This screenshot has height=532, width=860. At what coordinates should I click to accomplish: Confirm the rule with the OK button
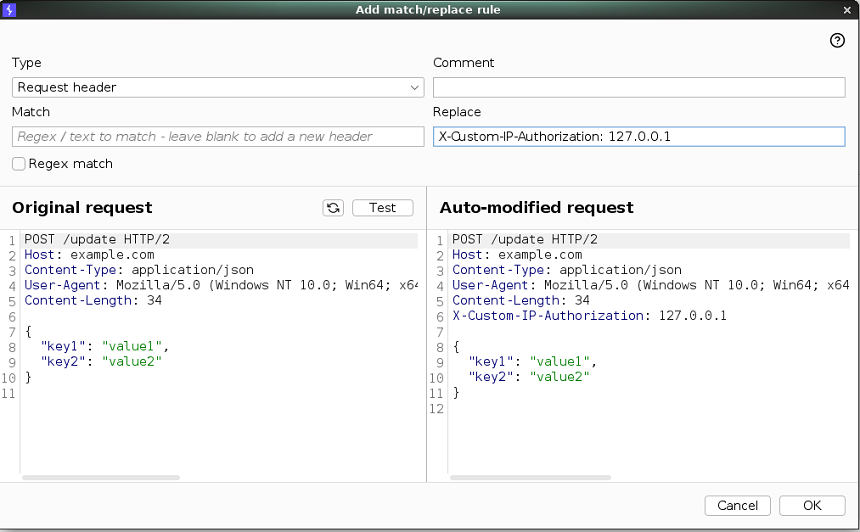click(x=812, y=506)
